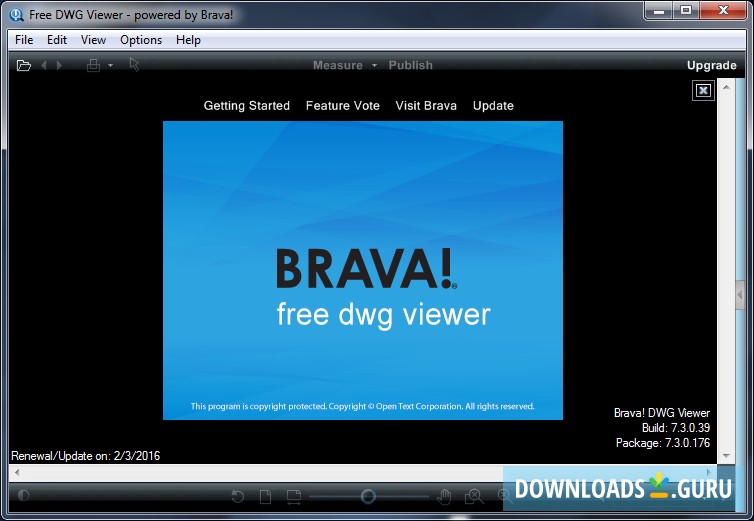754x521 pixels.
Task: Click the Fit page icon
Action: click(x=265, y=496)
